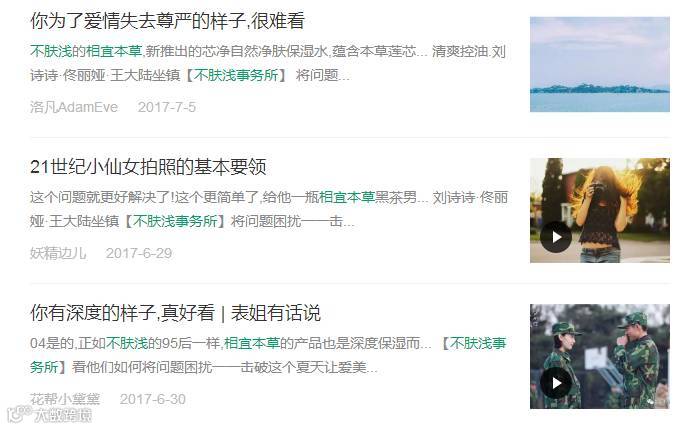Click the watermark logo at bottom left
This screenshot has height=429, width=691.
click(50, 415)
